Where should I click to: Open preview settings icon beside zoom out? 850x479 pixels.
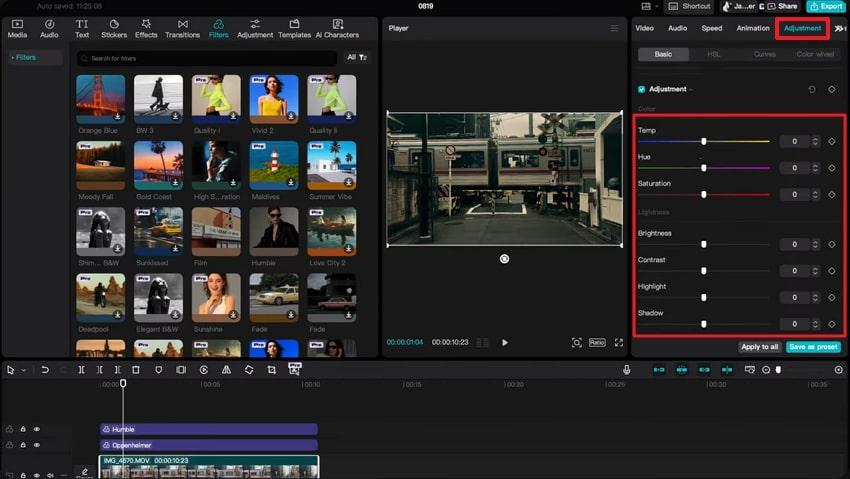(x=750, y=370)
